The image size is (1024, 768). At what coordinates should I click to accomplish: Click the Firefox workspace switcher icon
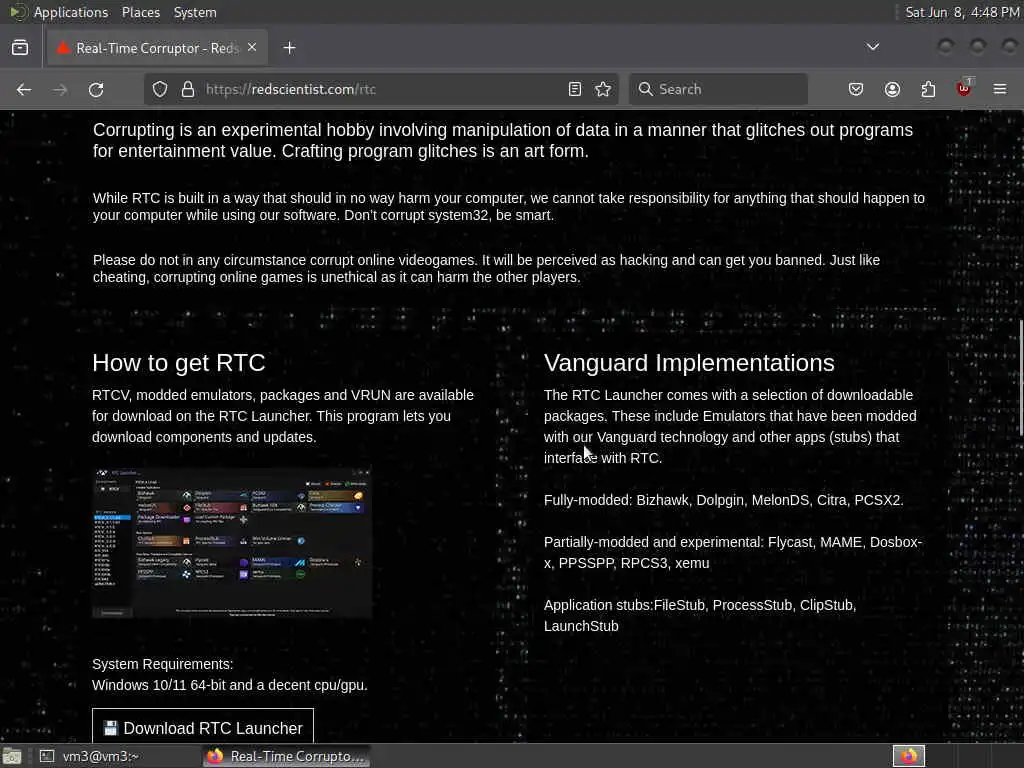[909, 756]
